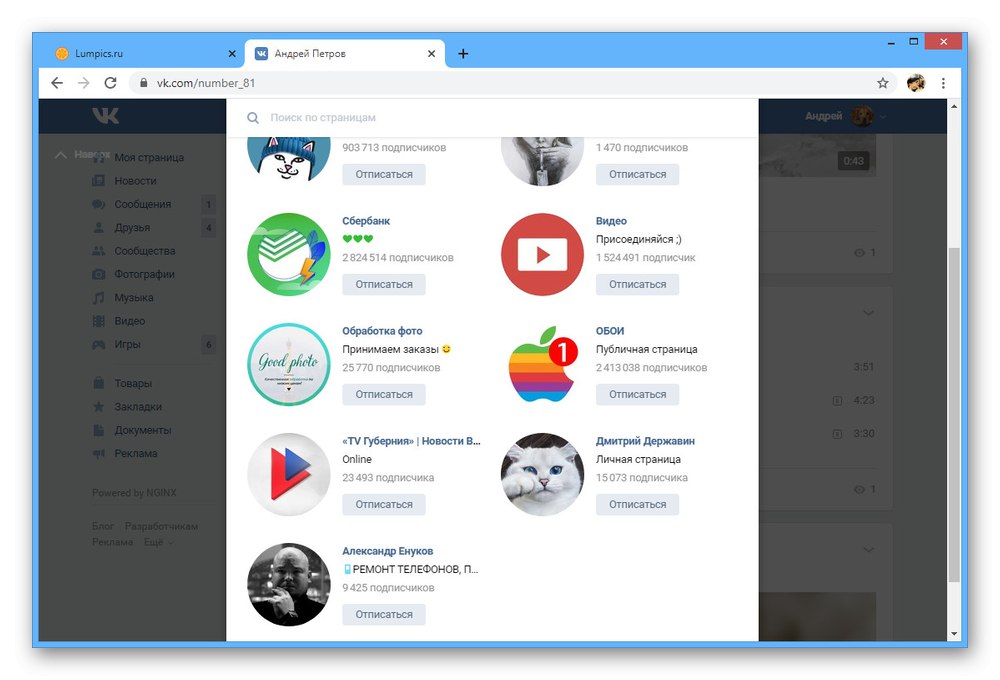This screenshot has width=1000, height=680.
Task: Open the ОБОИ Apple logo avatar
Action: tap(542, 364)
